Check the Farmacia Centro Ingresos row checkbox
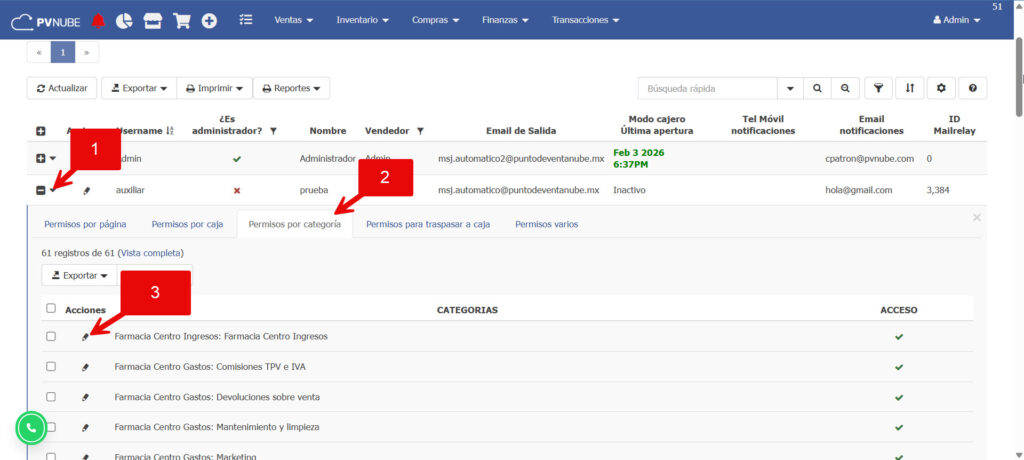The width and height of the screenshot is (1024, 460). [x=51, y=337]
